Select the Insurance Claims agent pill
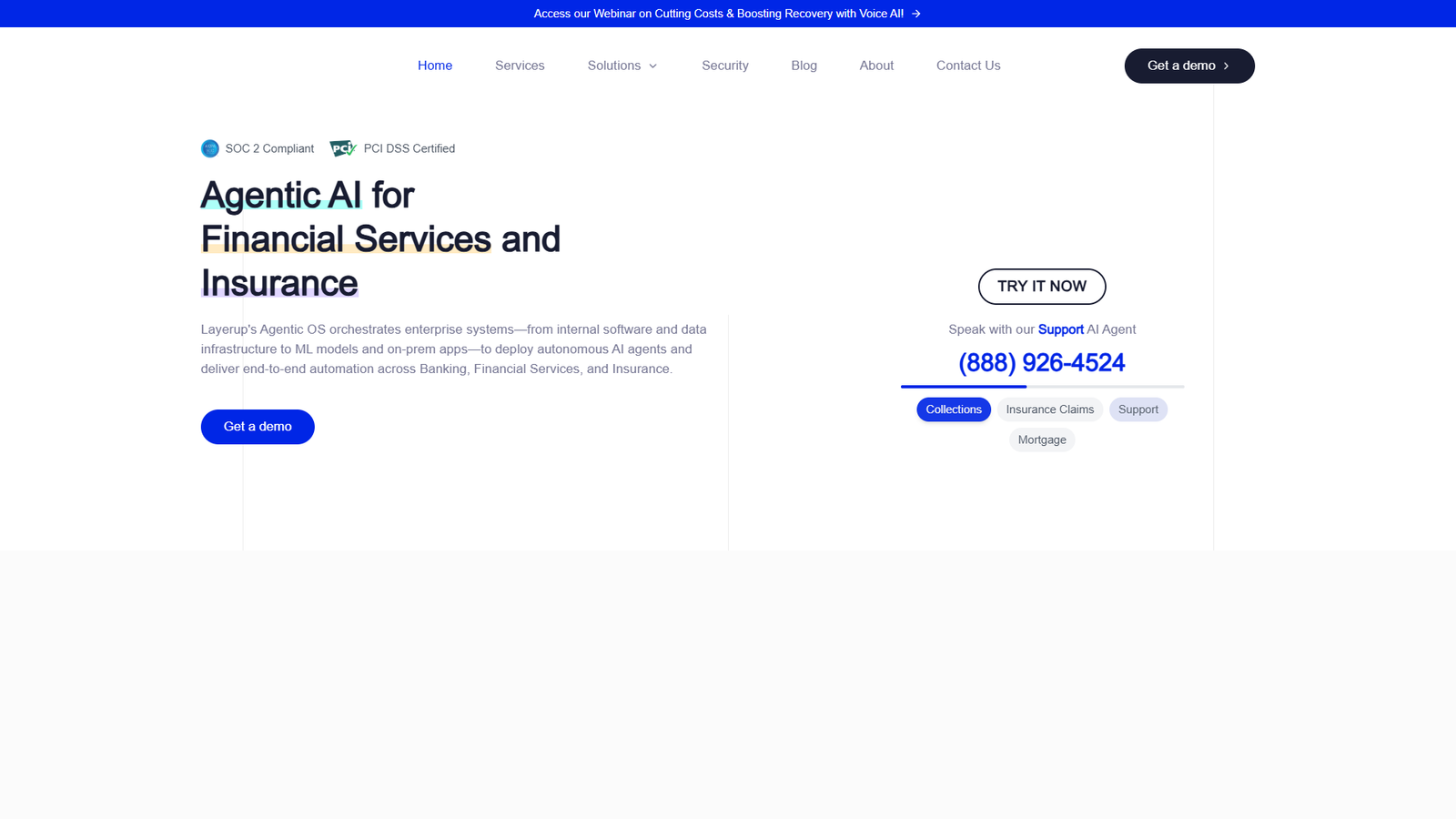This screenshot has height=819, width=1456. pyautogui.click(x=1050, y=409)
